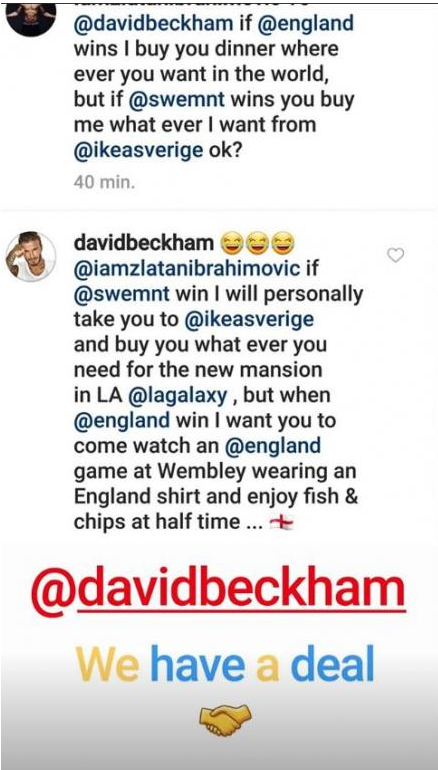Like David Beckham's comment with the heart icon
Image resolution: width=438 pixels, height=770 pixels.
396,255
